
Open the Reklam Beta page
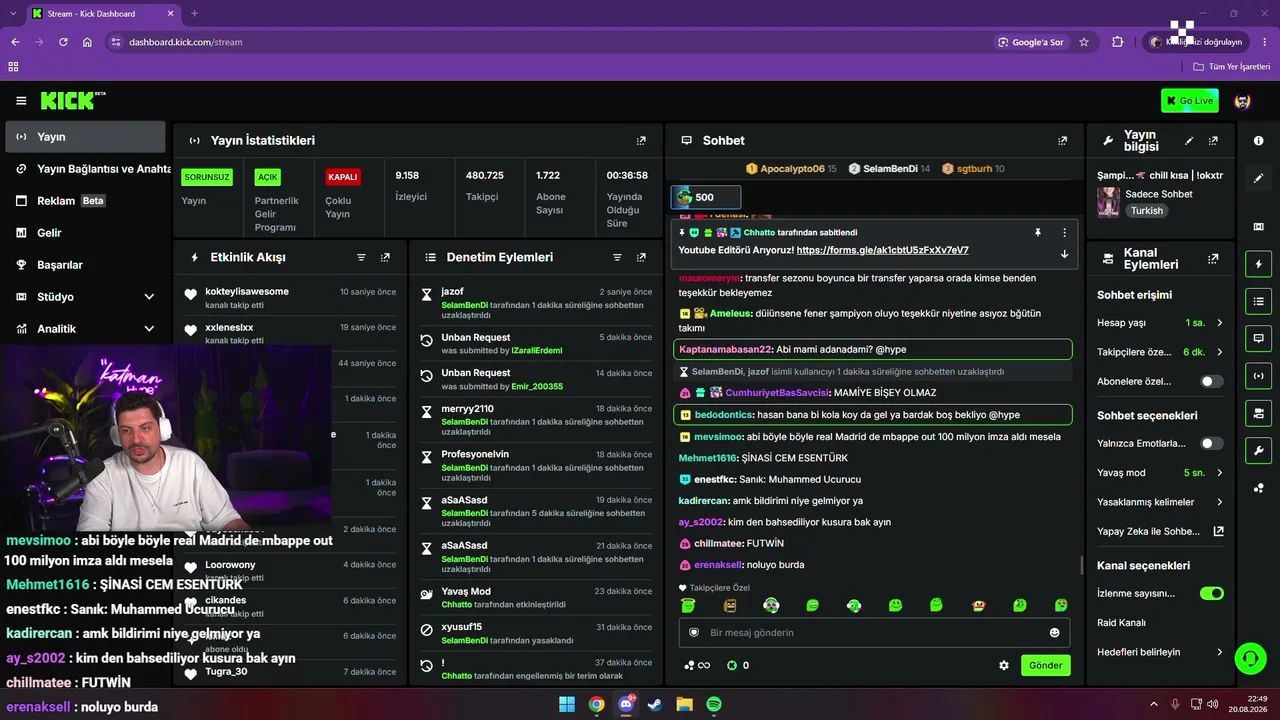[85, 201]
